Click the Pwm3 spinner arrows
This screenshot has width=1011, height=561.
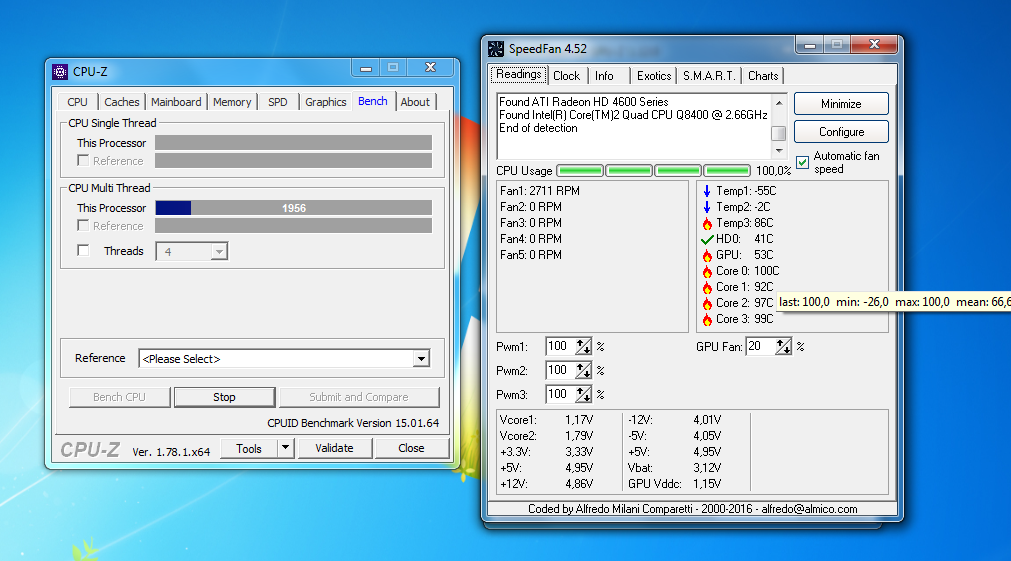point(583,395)
